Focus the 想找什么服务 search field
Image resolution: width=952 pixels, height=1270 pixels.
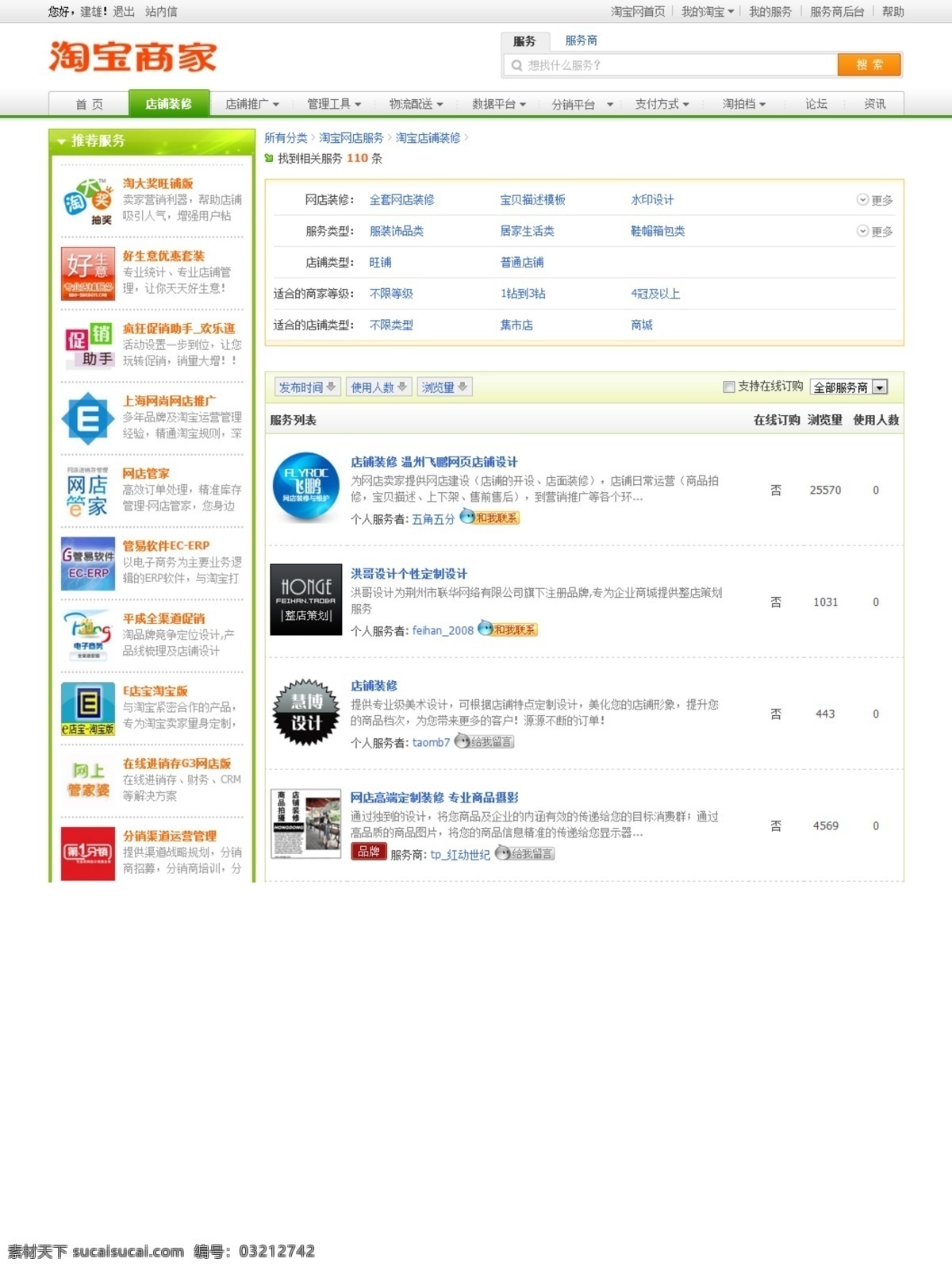click(x=670, y=65)
